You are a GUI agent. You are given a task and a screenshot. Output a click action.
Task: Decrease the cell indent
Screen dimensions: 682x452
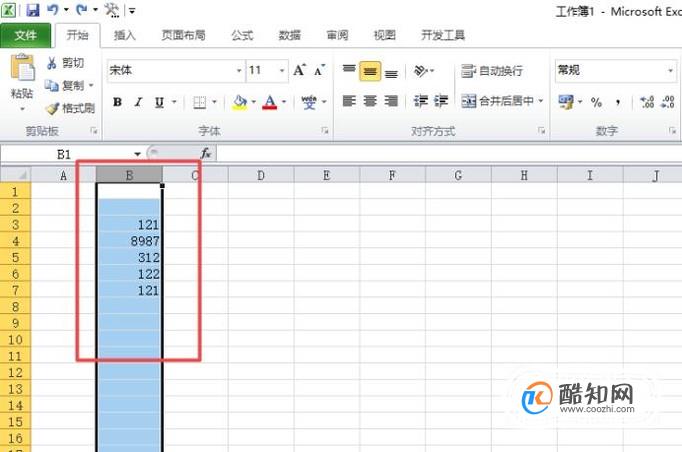click(421, 101)
